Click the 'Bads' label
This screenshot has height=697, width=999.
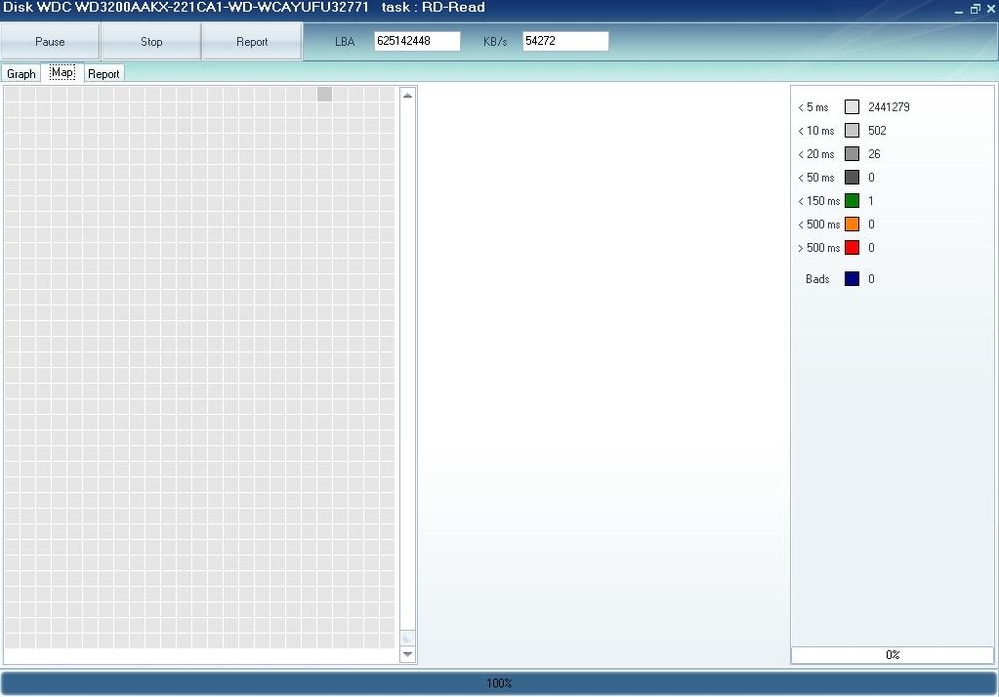pyautogui.click(x=817, y=279)
